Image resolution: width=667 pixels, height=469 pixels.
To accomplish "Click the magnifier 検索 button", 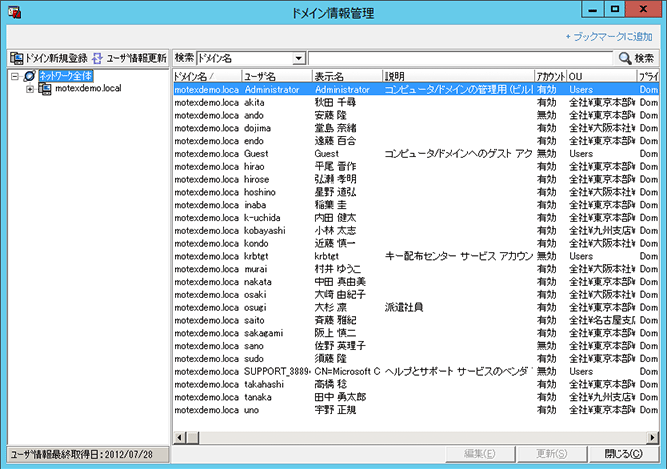I will 636,58.
